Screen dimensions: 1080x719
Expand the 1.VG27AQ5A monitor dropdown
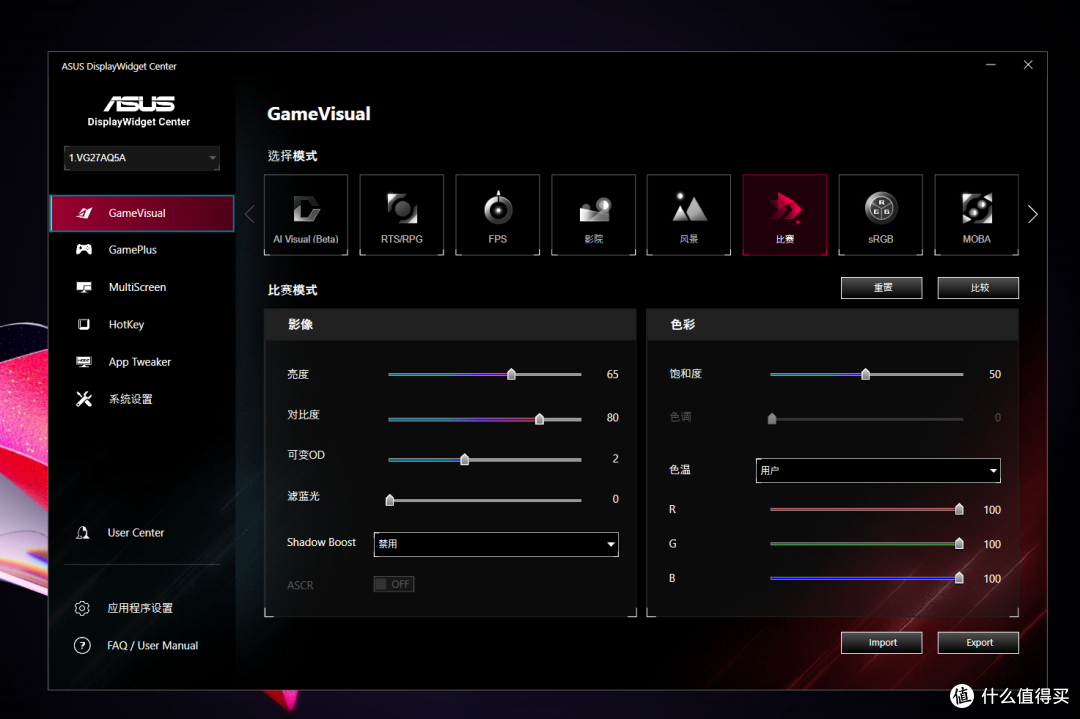pyautogui.click(x=142, y=158)
